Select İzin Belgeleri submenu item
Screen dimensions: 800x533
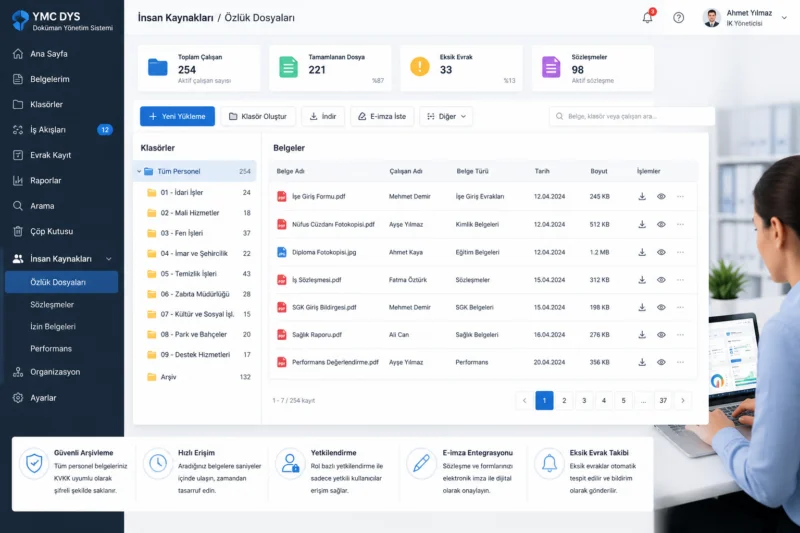coord(53,326)
